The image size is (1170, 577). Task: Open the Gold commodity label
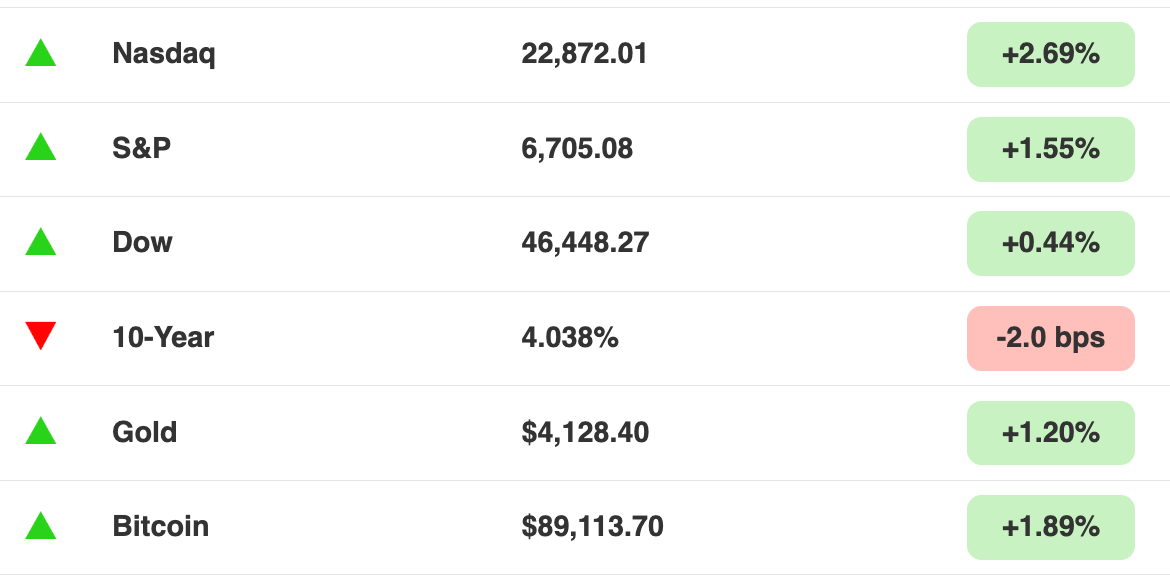[x=145, y=432]
